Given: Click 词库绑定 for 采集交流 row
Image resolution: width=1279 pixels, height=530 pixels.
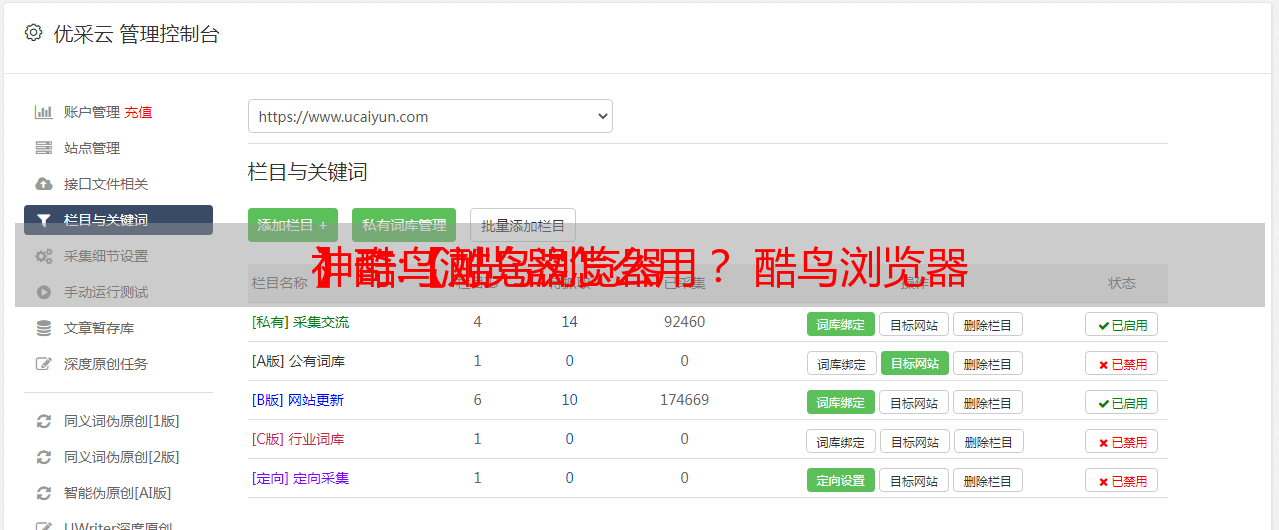Looking at the screenshot, I should click(x=840, y=324).
